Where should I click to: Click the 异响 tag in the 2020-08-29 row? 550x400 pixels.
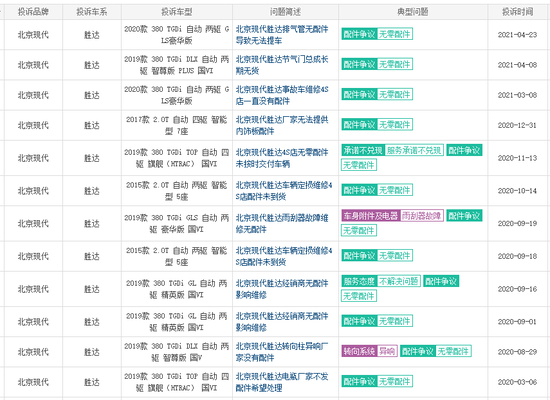[387, 351]
